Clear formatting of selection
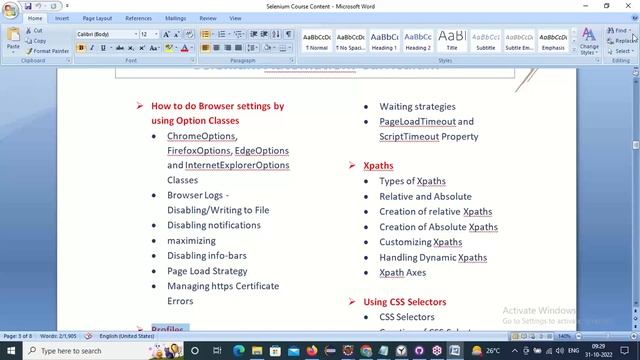The image size is (640, 360). [x=189, y=34]
